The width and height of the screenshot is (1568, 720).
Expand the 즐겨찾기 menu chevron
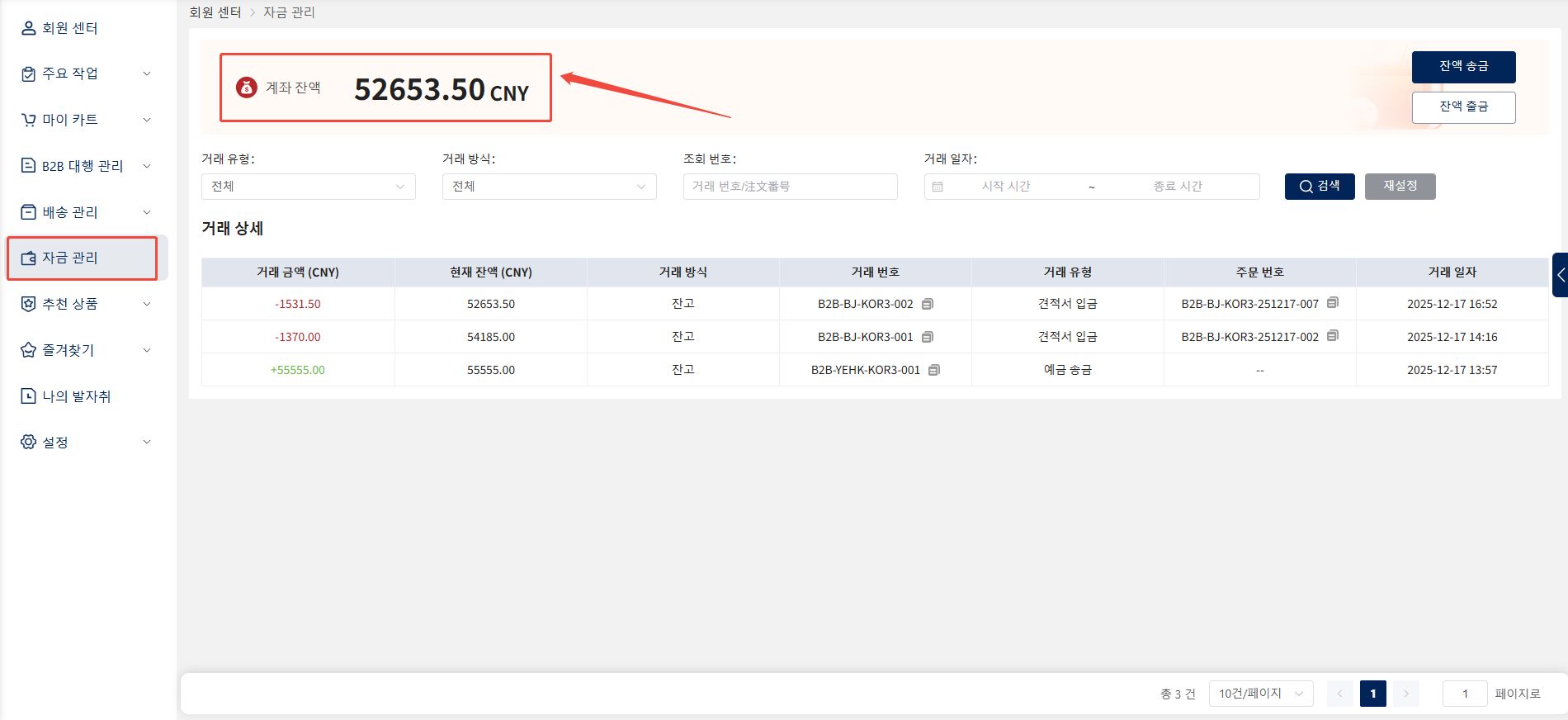tap(147, 350)
